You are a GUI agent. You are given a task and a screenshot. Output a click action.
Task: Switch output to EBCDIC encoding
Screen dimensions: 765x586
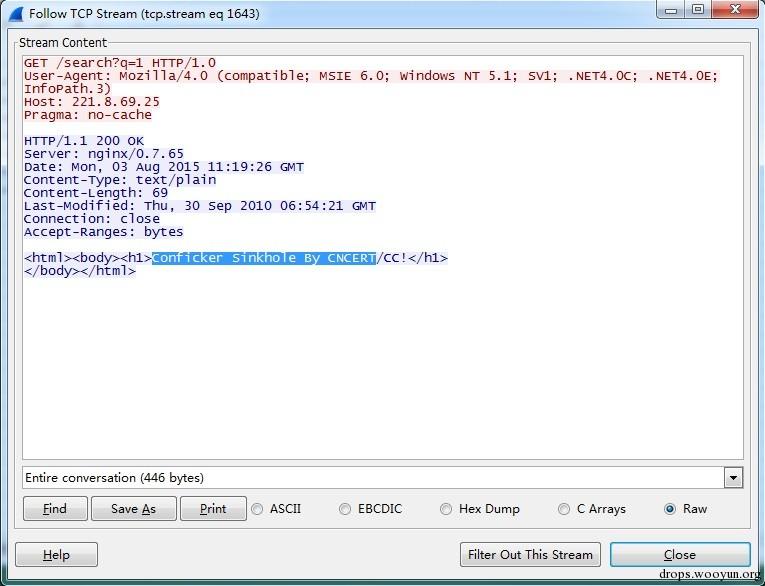(346, 509)
